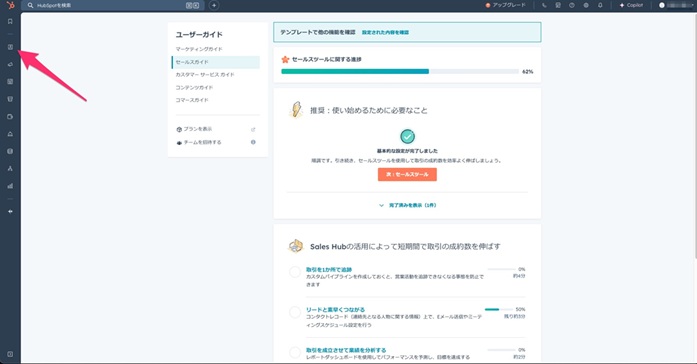
Task: Click the green completed checkmark icon
Action: [407, 136]
